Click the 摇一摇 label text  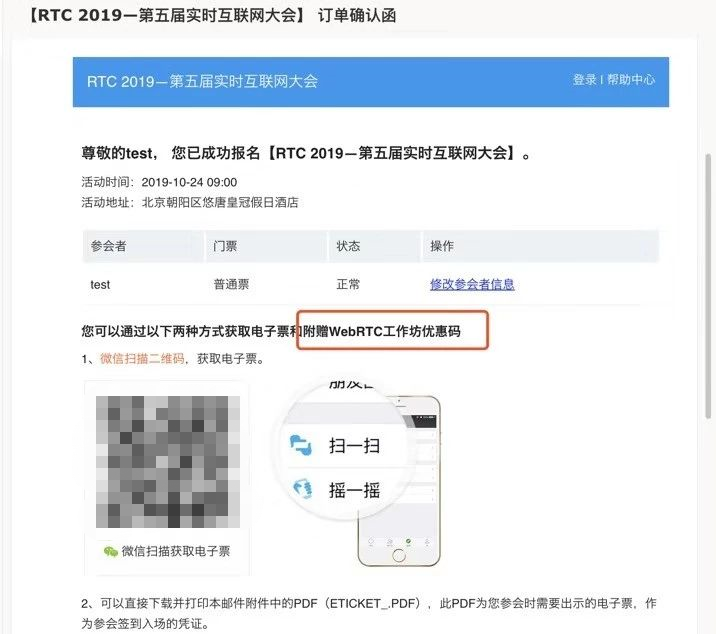354,490
